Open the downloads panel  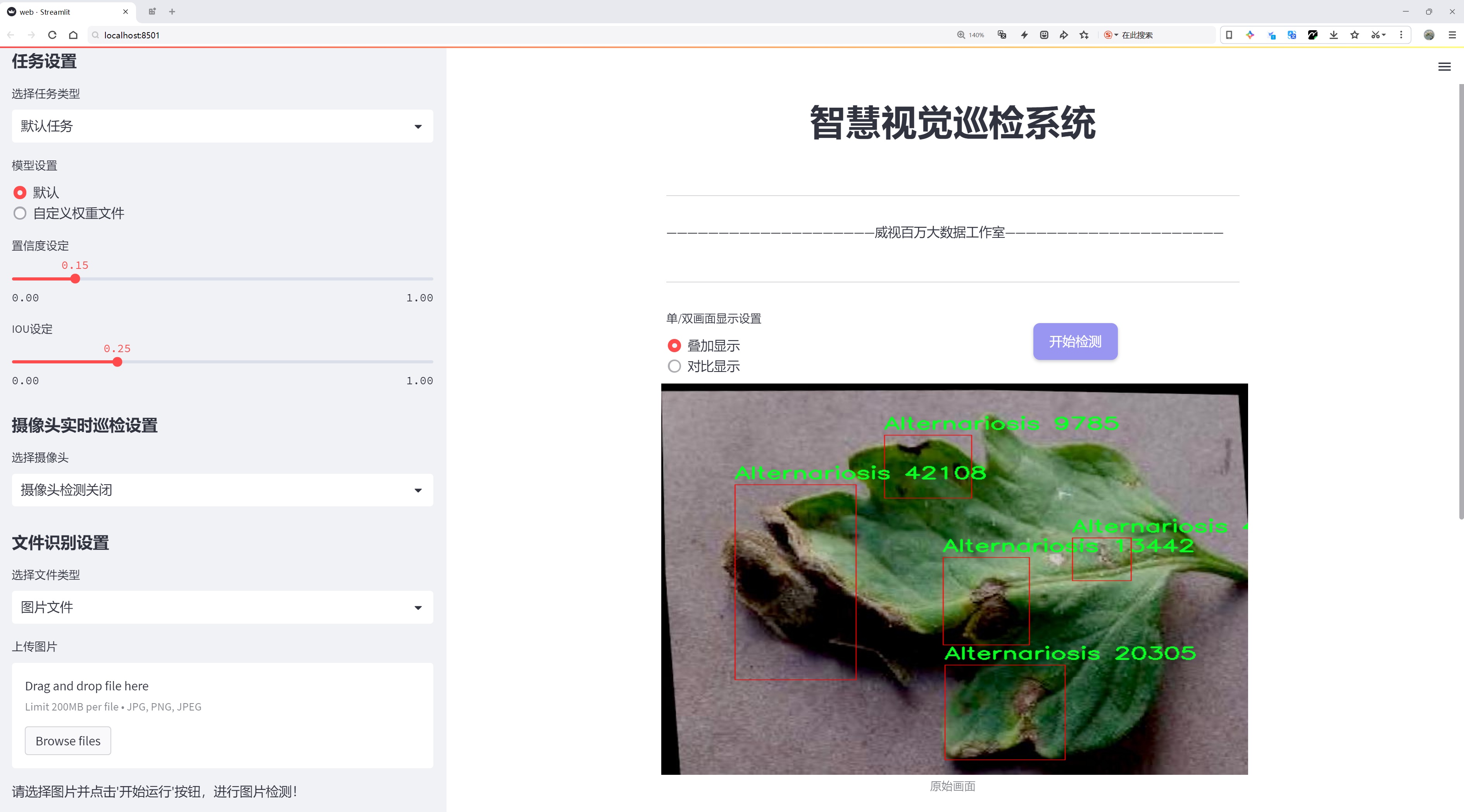point(1334,35)
